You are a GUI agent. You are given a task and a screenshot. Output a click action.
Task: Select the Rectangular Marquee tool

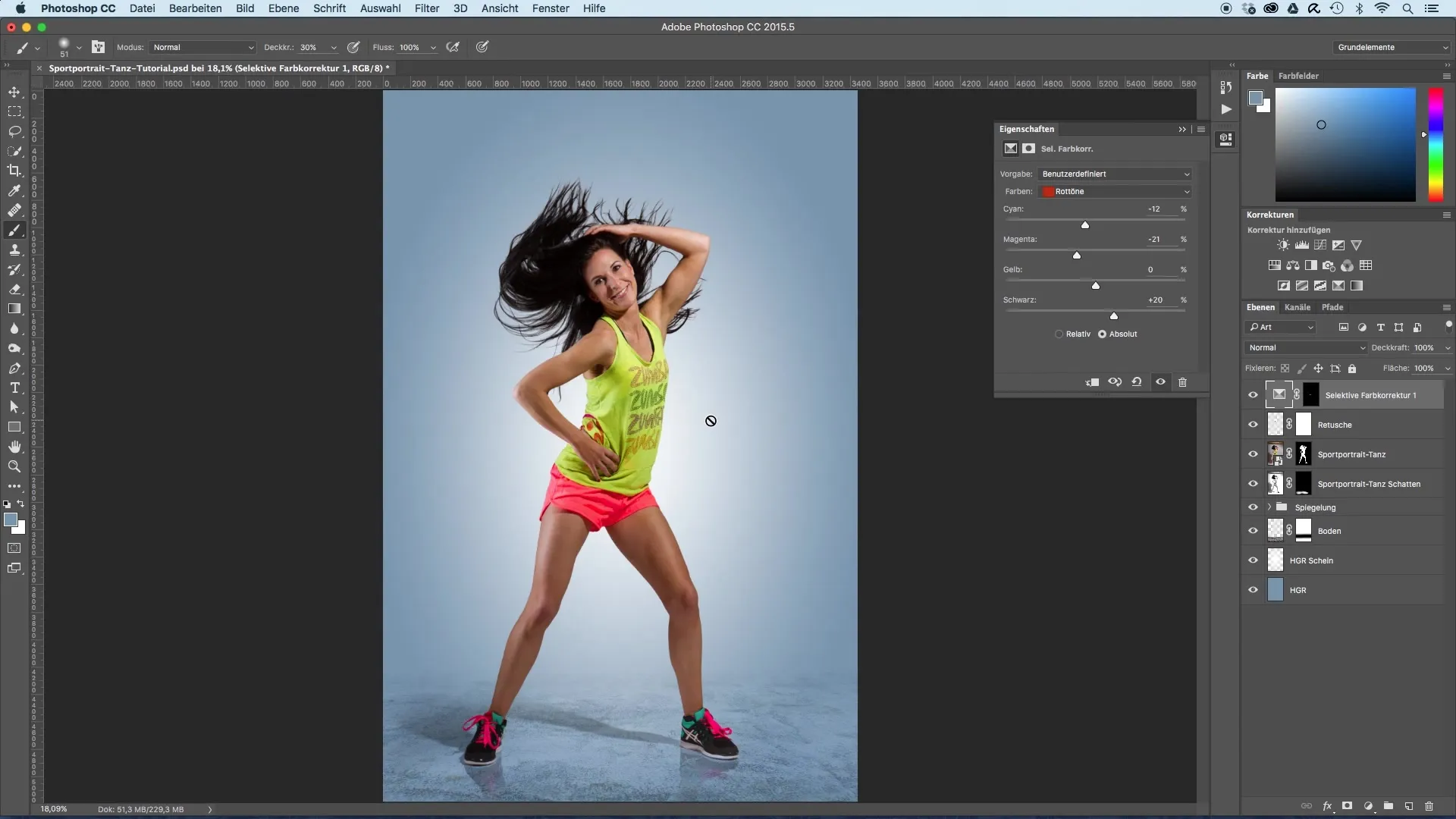click(x=14, y=111)
